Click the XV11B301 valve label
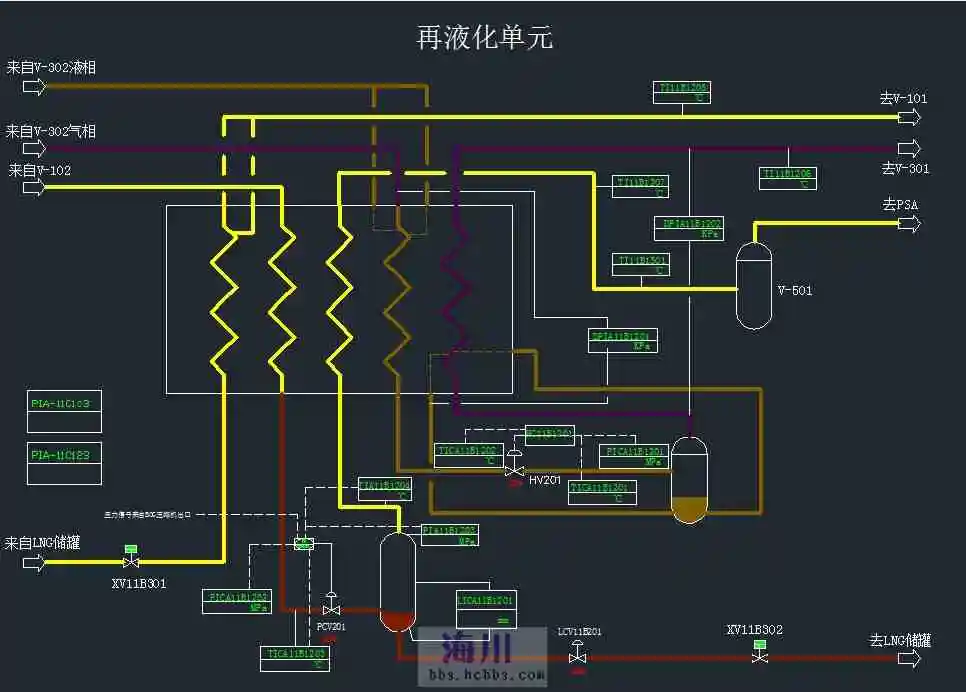 (x=139, y=584)
